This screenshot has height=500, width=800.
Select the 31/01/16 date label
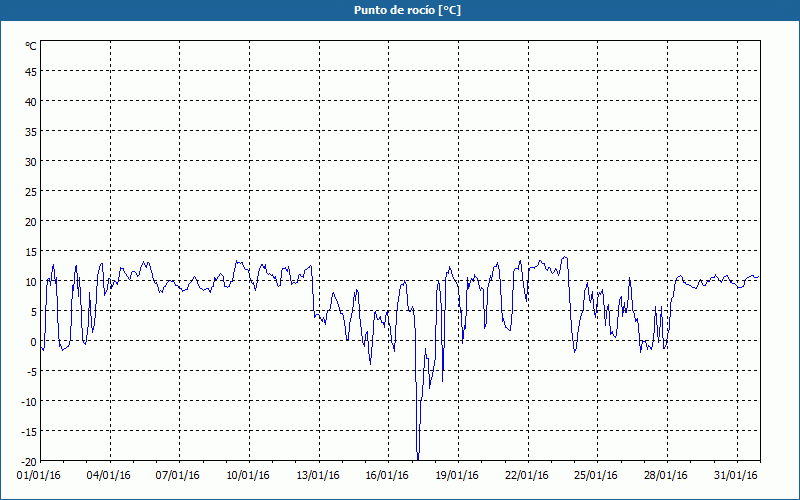[736, 476]
